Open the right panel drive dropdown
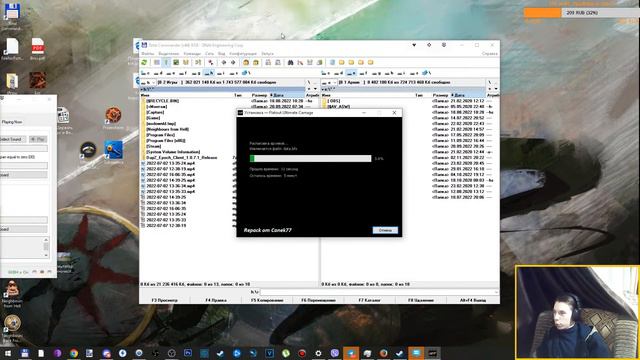Screen dimensions: 640x360 329,82
